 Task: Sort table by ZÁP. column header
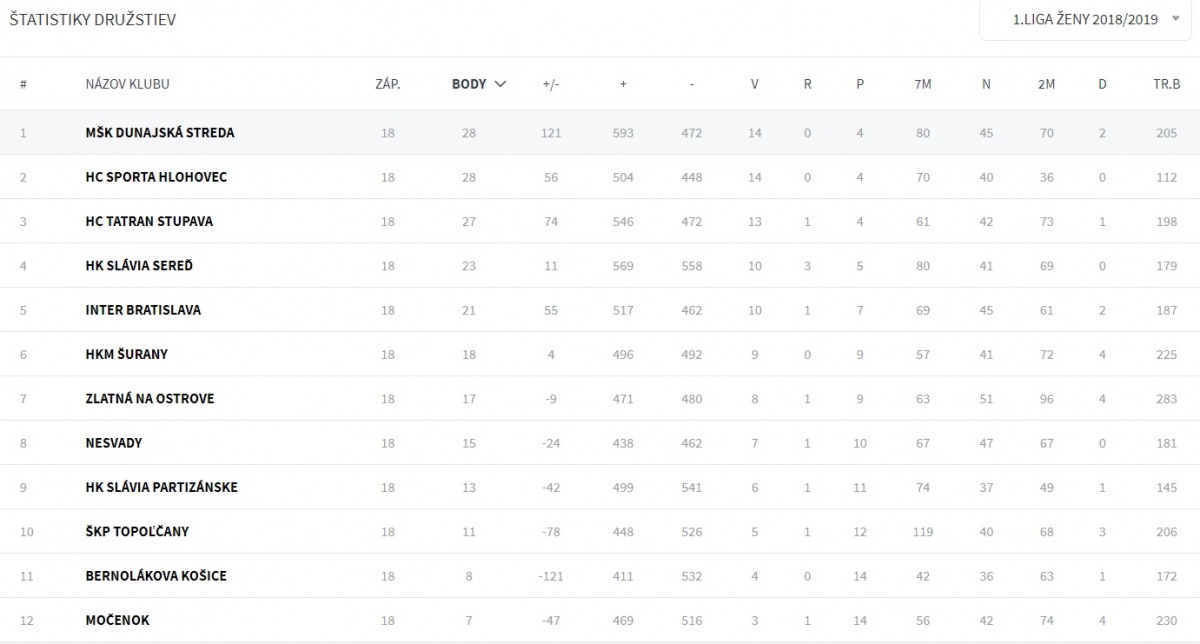(x=387, y=84)
